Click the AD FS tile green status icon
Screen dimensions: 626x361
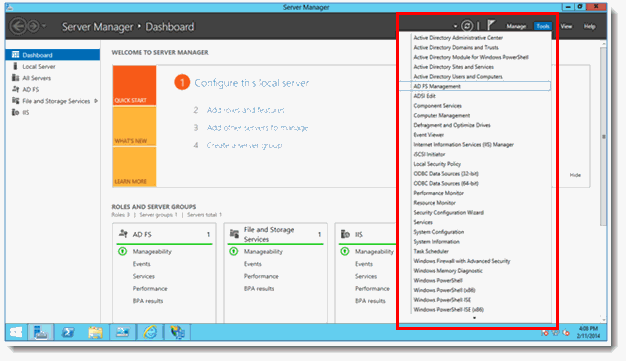click(123, 251)
